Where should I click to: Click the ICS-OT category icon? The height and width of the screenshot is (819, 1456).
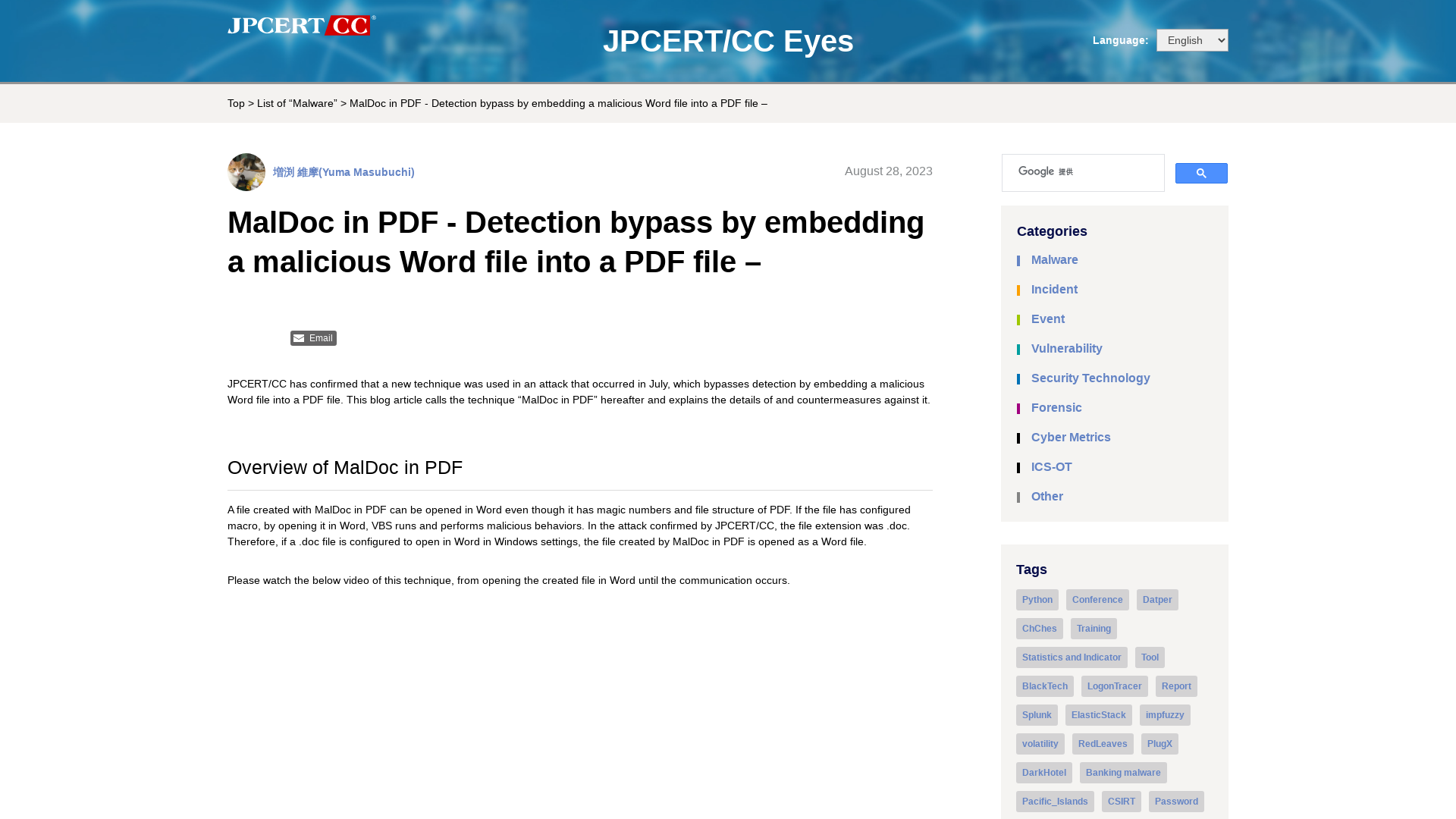1019,467
